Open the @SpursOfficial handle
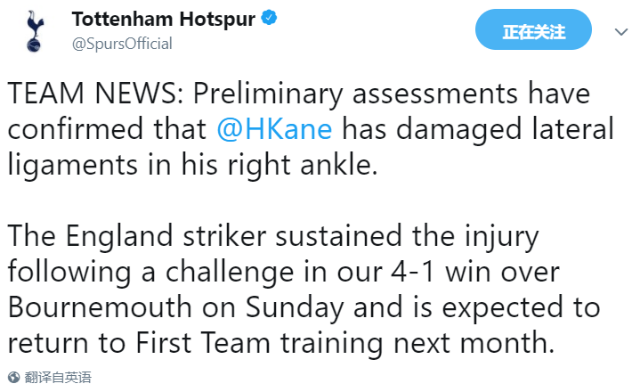Screen dimensions: 640x392 pyautogui.click(x=122, y=44)
